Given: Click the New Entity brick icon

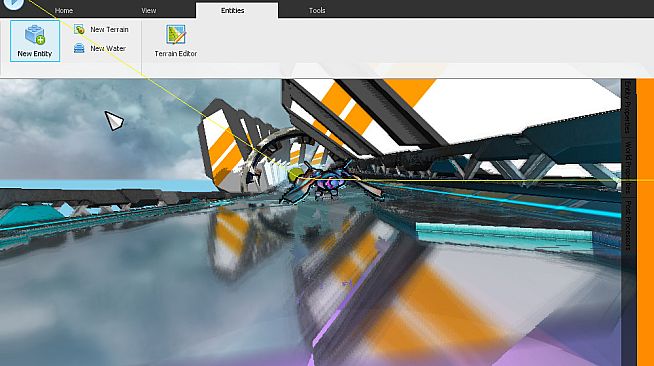Looking at the screenshot, I should [x=35, y=35].
